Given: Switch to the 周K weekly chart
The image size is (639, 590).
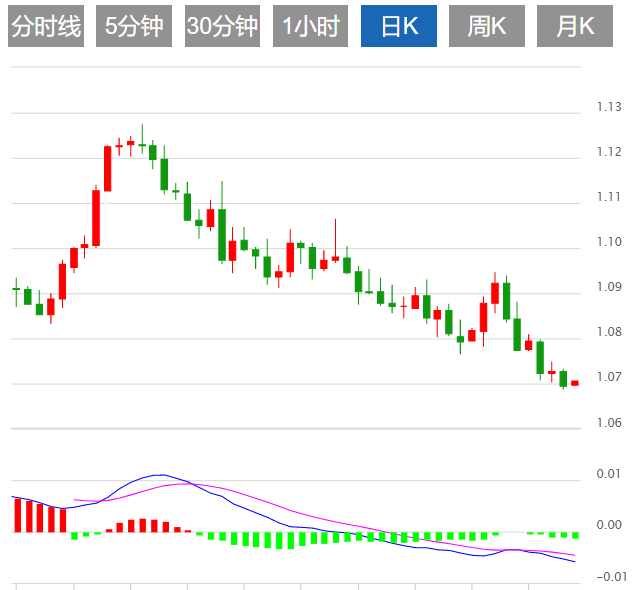Looking at the screenshot, I should point(487,26).
